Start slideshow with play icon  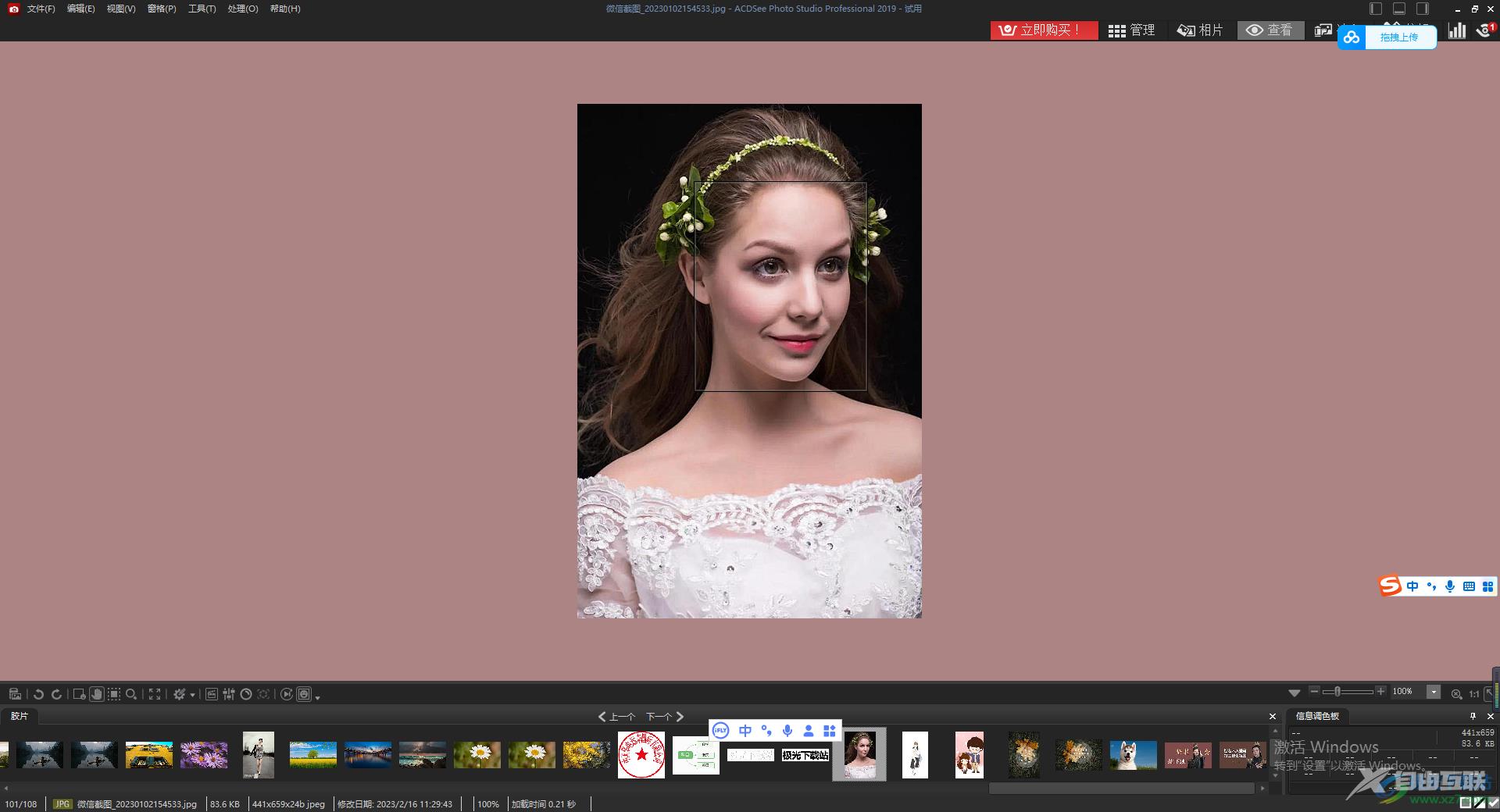pos(287,694)
